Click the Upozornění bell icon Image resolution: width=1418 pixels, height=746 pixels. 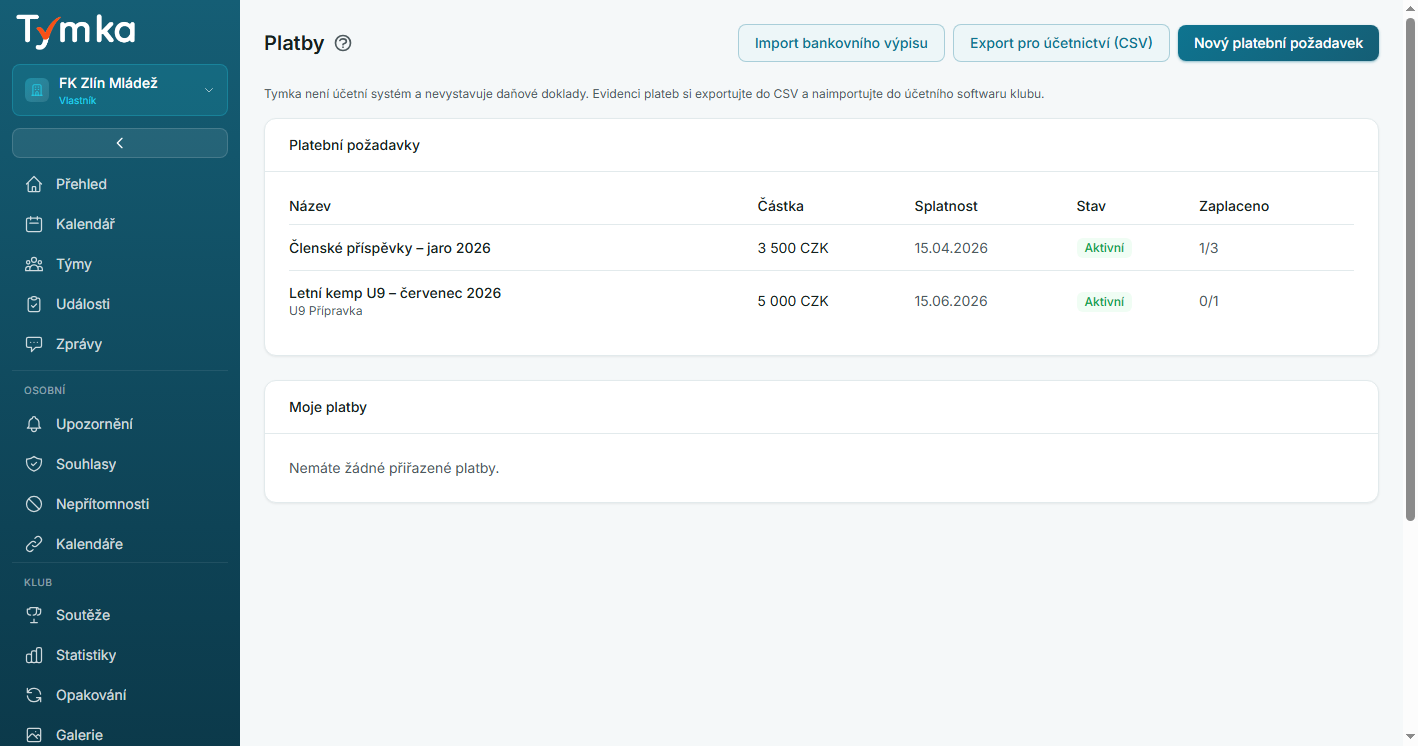tap(34, 424)
